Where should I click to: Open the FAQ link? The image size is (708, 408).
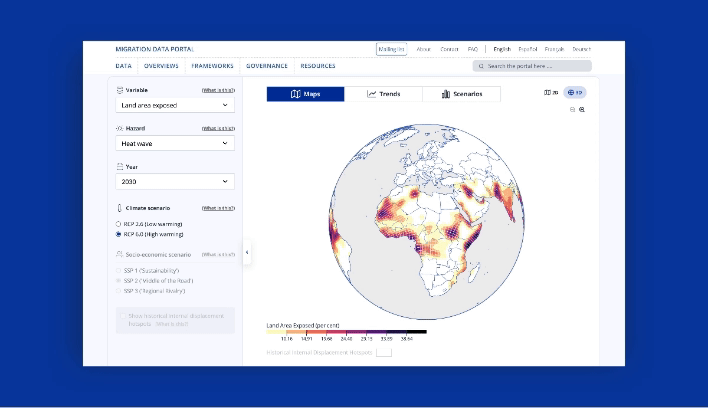coord(473,49)
